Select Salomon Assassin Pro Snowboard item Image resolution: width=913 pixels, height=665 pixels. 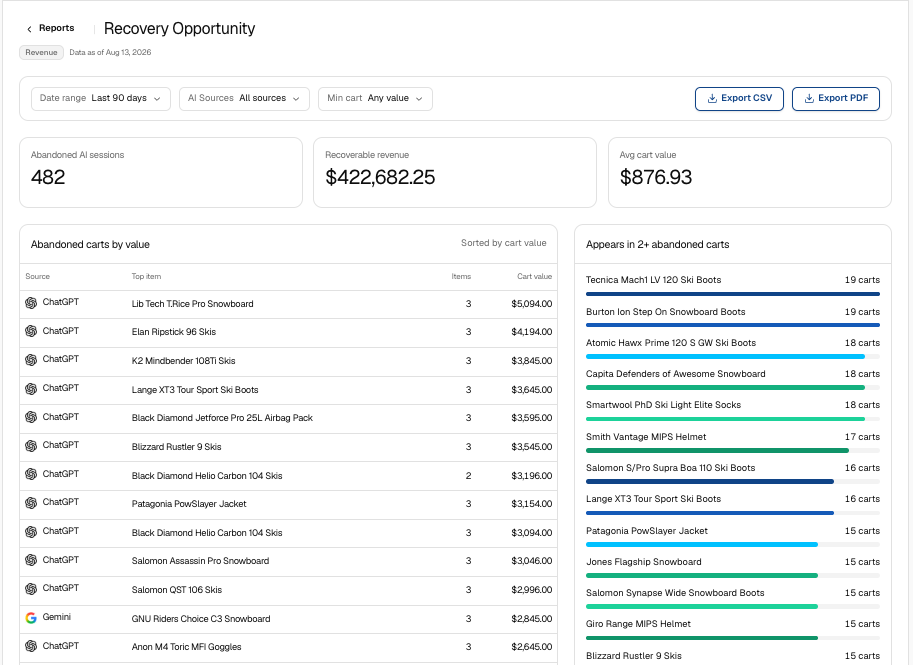pos(200,561)
